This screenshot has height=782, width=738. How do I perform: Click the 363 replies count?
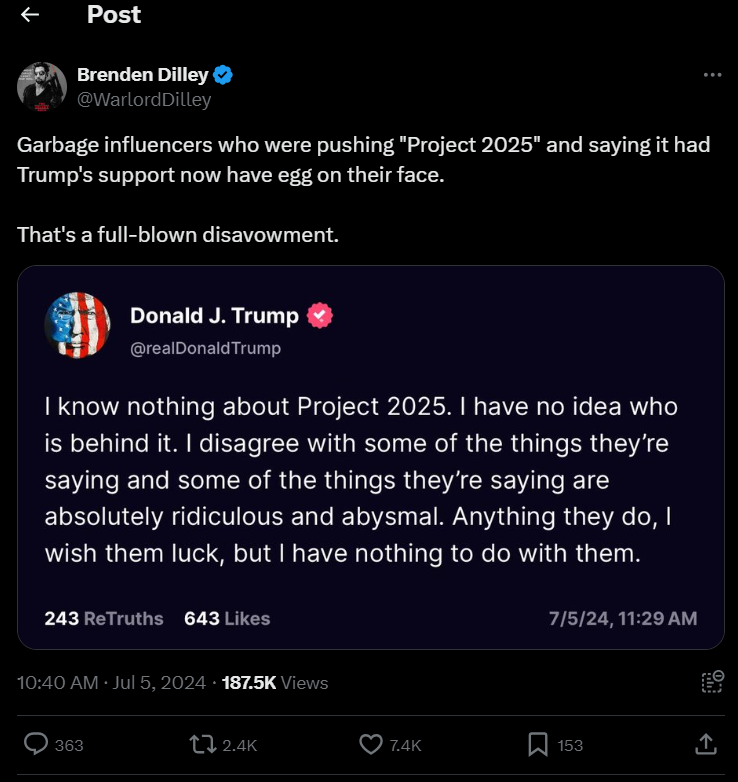click(69, 746)
